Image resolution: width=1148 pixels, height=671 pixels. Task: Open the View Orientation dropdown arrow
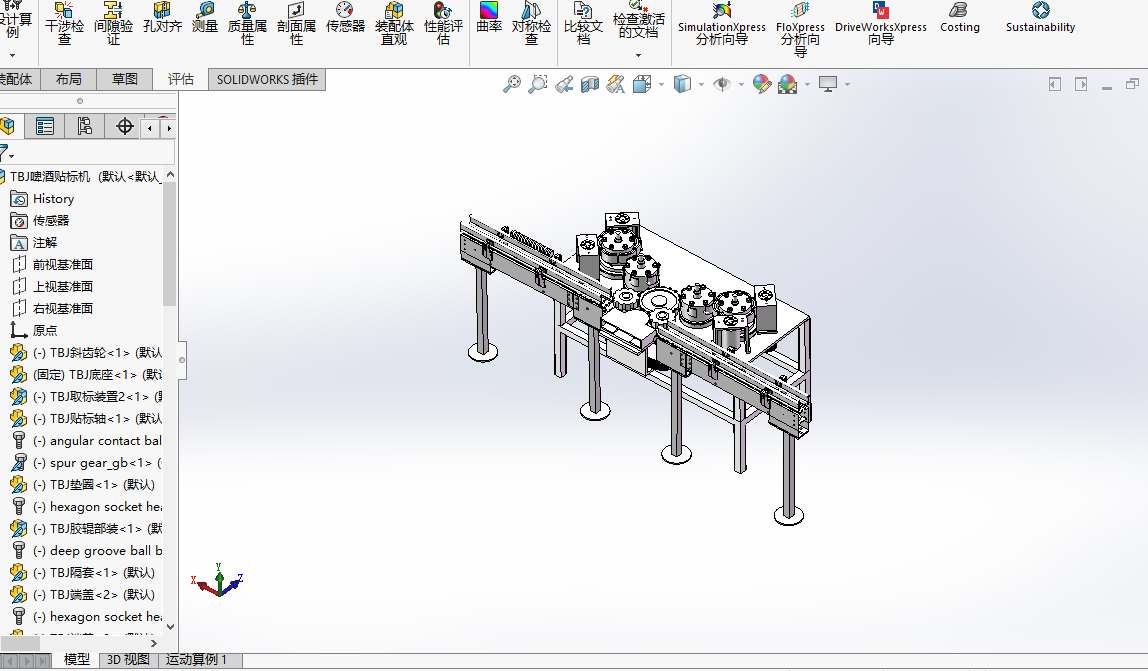(x=661, y=84)
